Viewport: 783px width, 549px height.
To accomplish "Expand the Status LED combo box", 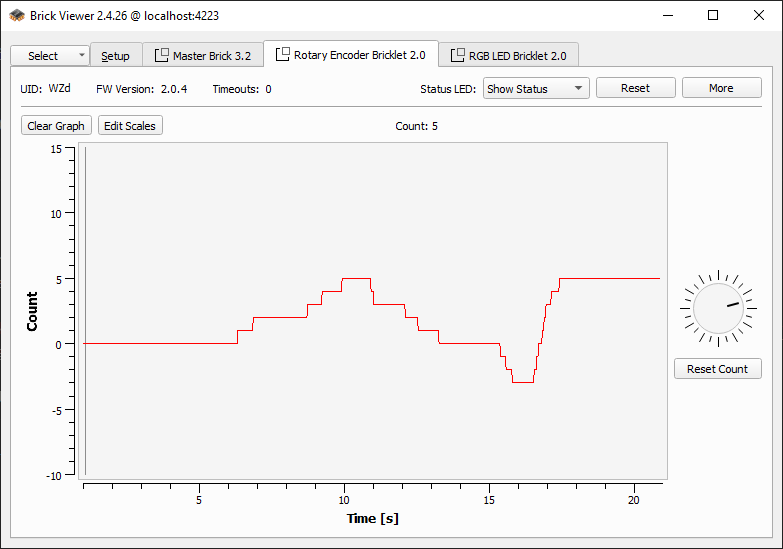I will (x=536, y=89).
